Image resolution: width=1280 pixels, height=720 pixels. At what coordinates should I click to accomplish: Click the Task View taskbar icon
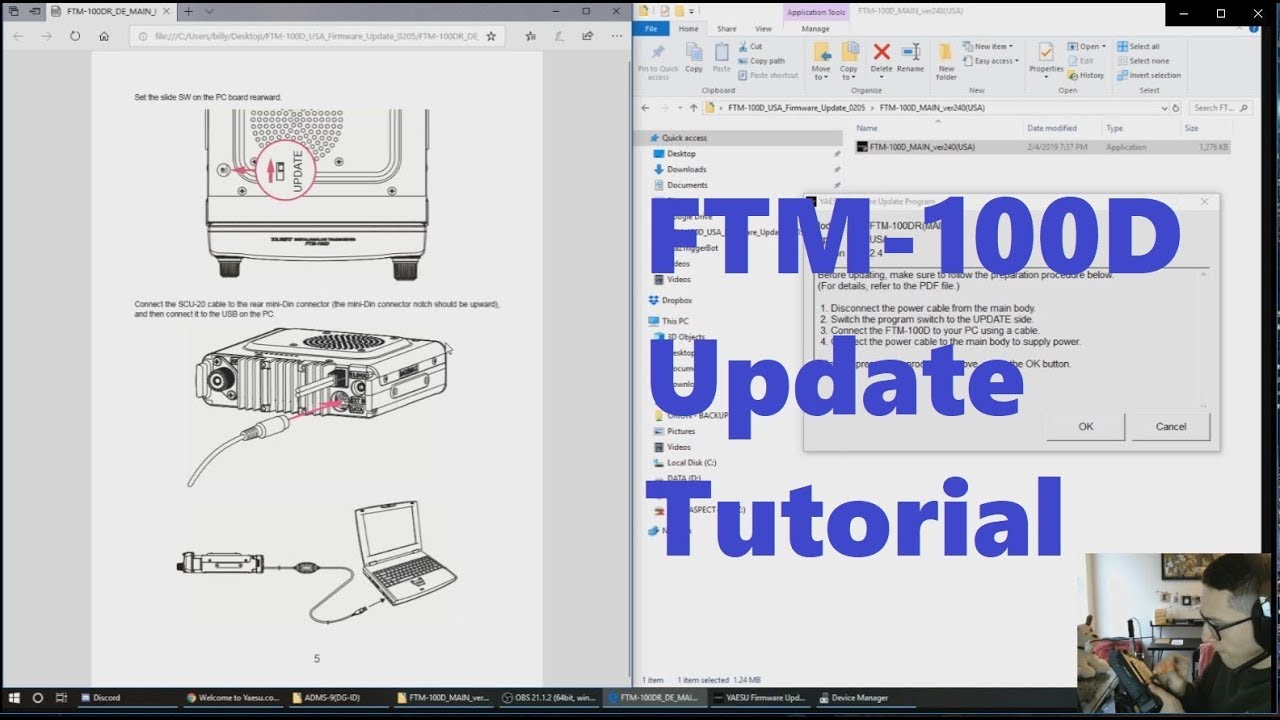point(61,697)
